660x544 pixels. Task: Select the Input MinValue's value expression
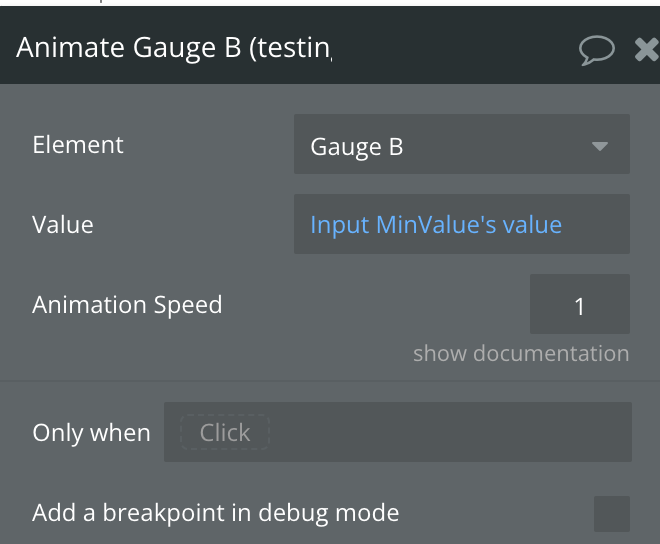point(436,224)
